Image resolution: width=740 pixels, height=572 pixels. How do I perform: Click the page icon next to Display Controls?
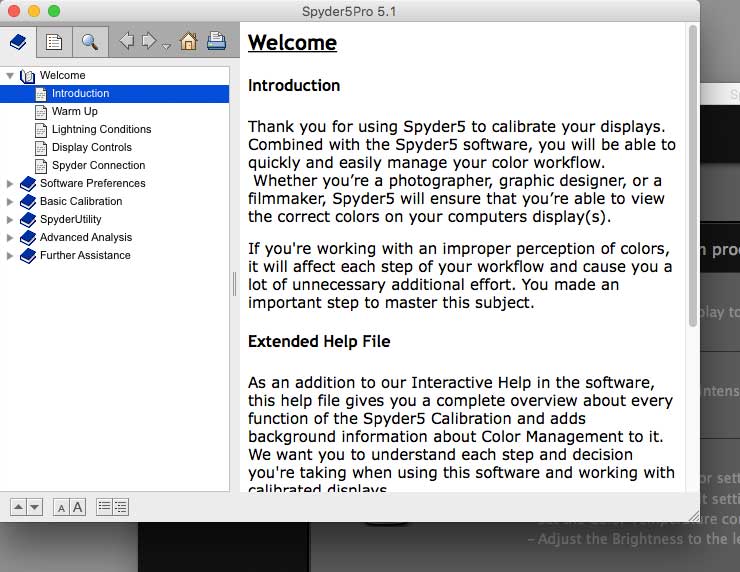(x=41, y=148)
